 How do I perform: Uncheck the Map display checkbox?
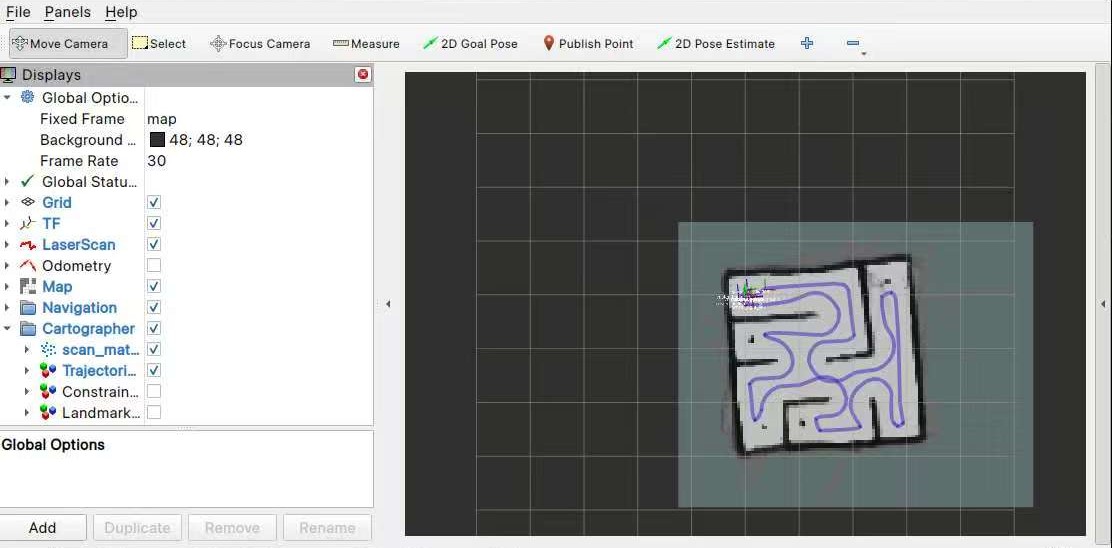154,287
